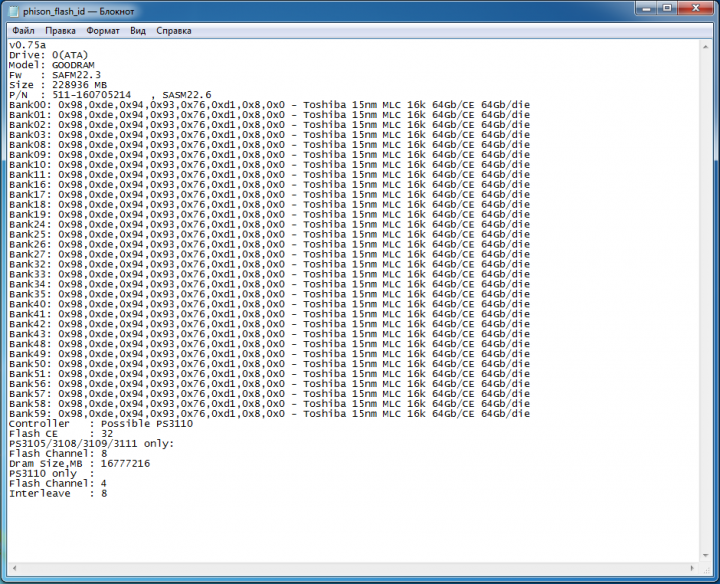Click the 'Bank08:' row label
Screen dimensions: 720x584
30,145
